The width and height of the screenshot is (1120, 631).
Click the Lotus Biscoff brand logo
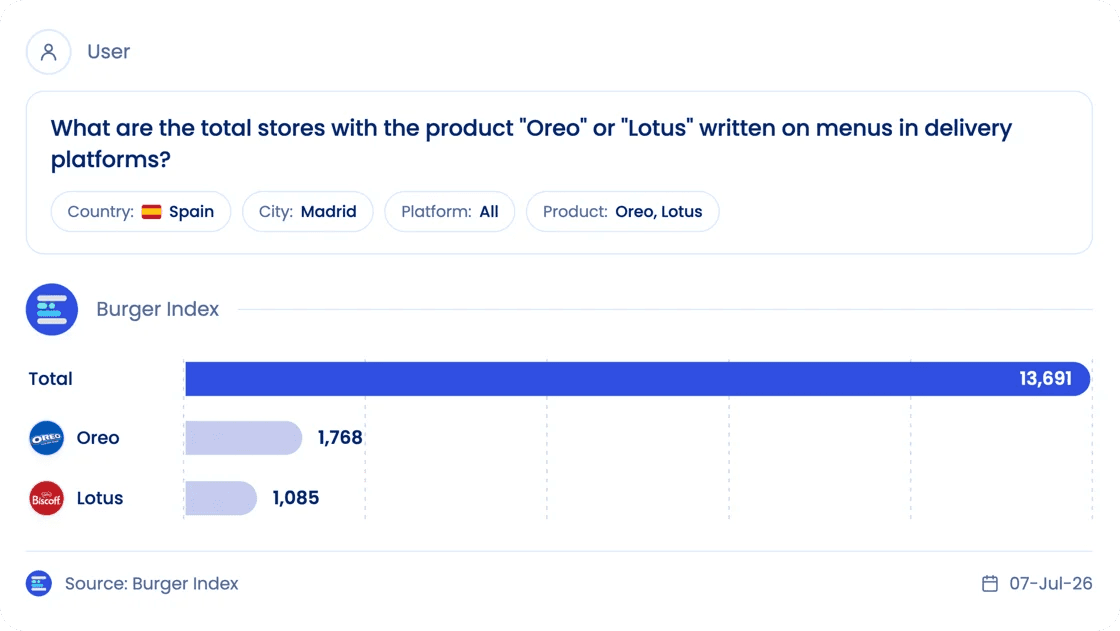point(46,498)
